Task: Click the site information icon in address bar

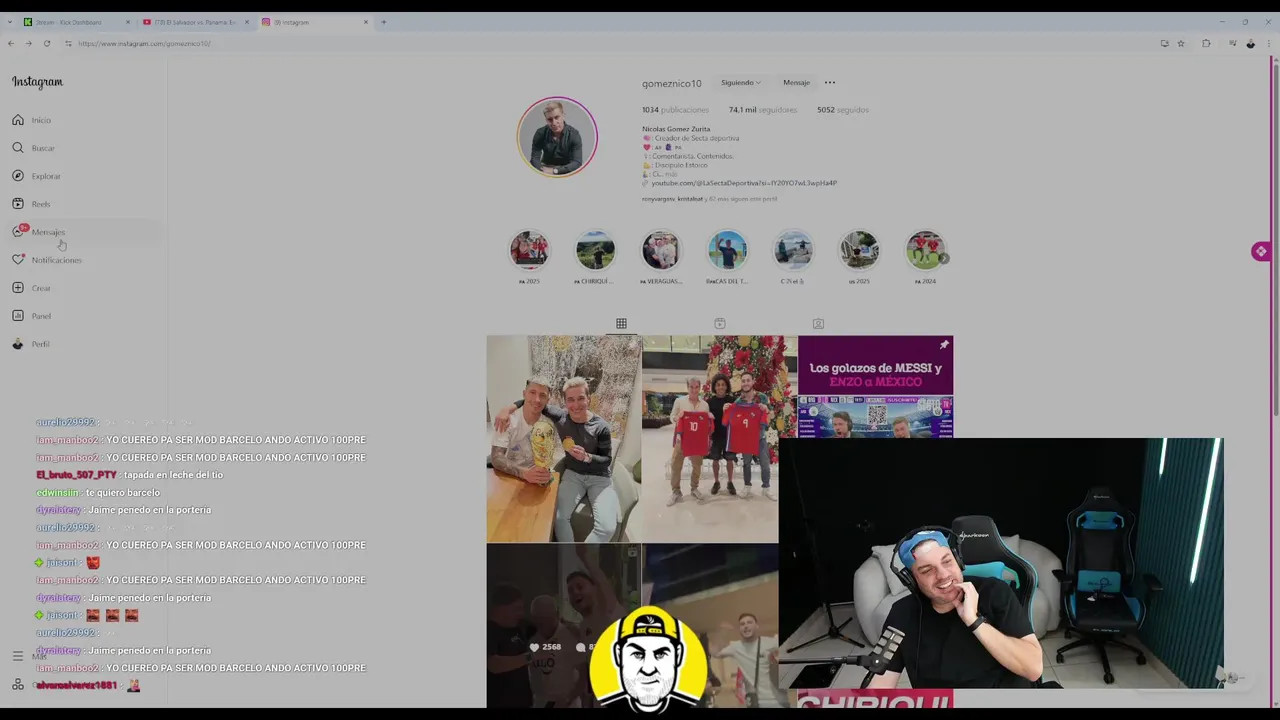Action: click(x=68, y=43)
